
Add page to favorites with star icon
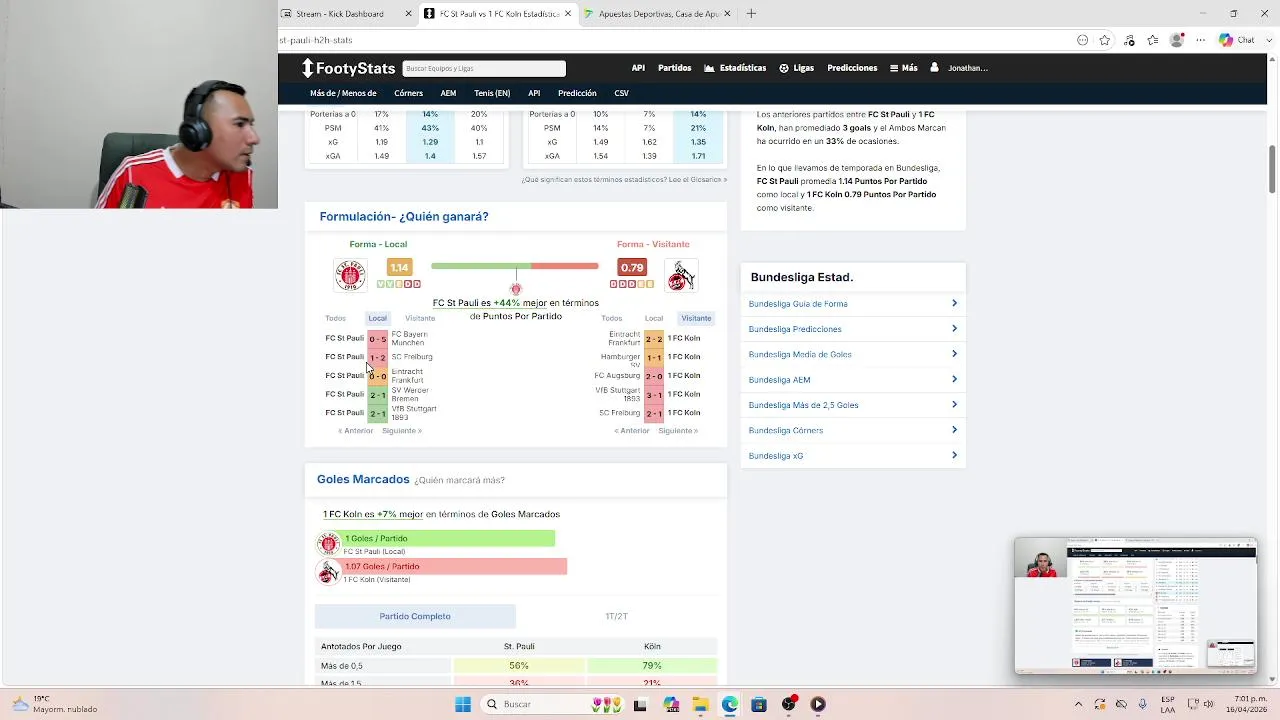pos(1105,40)
